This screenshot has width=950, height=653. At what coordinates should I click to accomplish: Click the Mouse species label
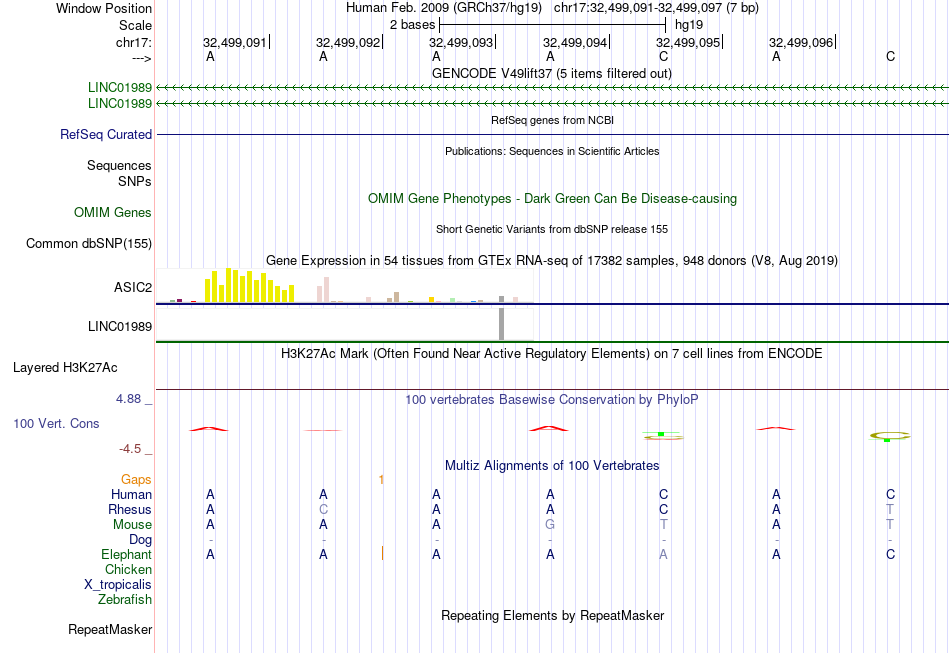132,525
